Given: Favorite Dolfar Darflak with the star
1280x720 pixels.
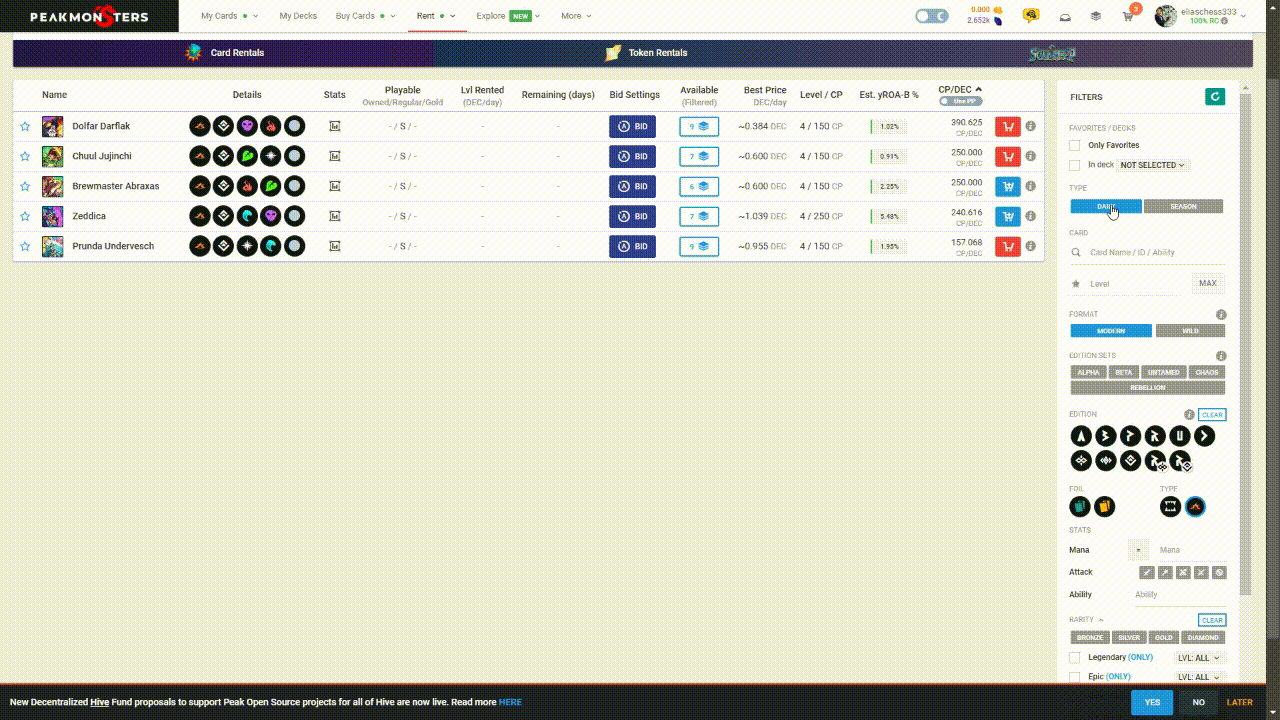Looking at the screenshot, I should (25, 126).
